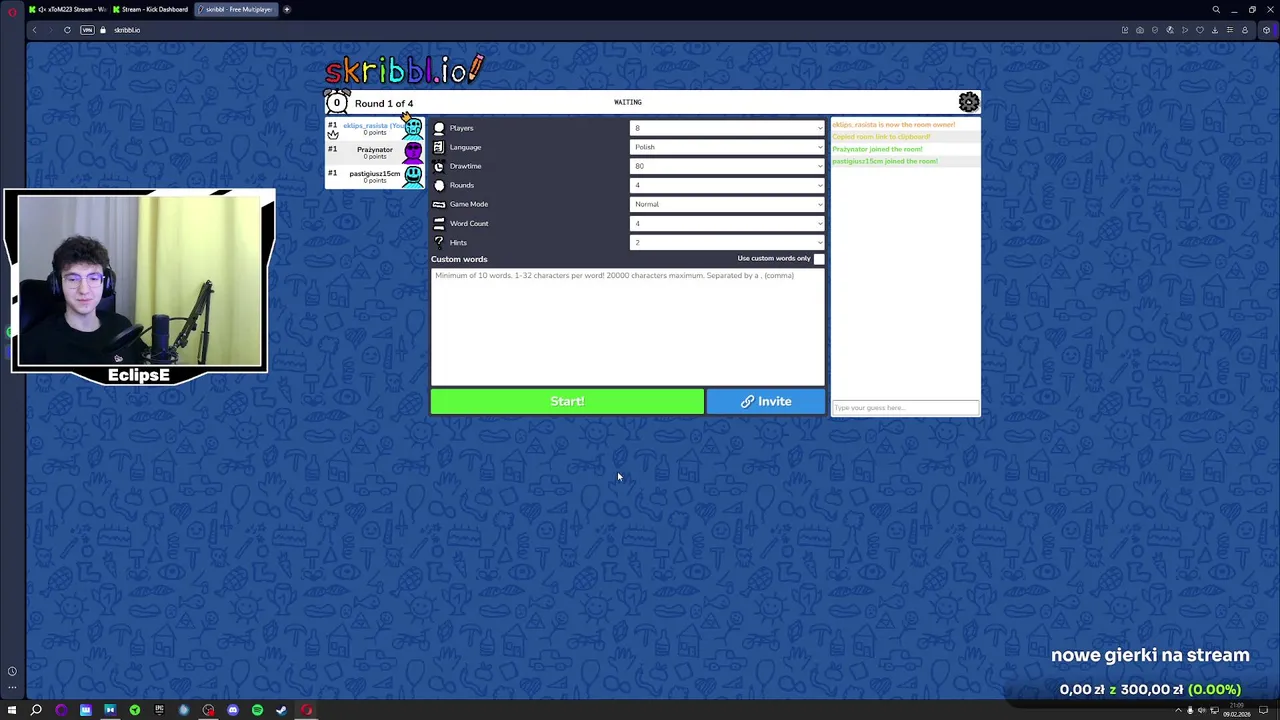This screenshot has height=720, width=1280.
Task: Select Prażynator's purple avatar
Action: pyautogui.click(x=413, y=152)
